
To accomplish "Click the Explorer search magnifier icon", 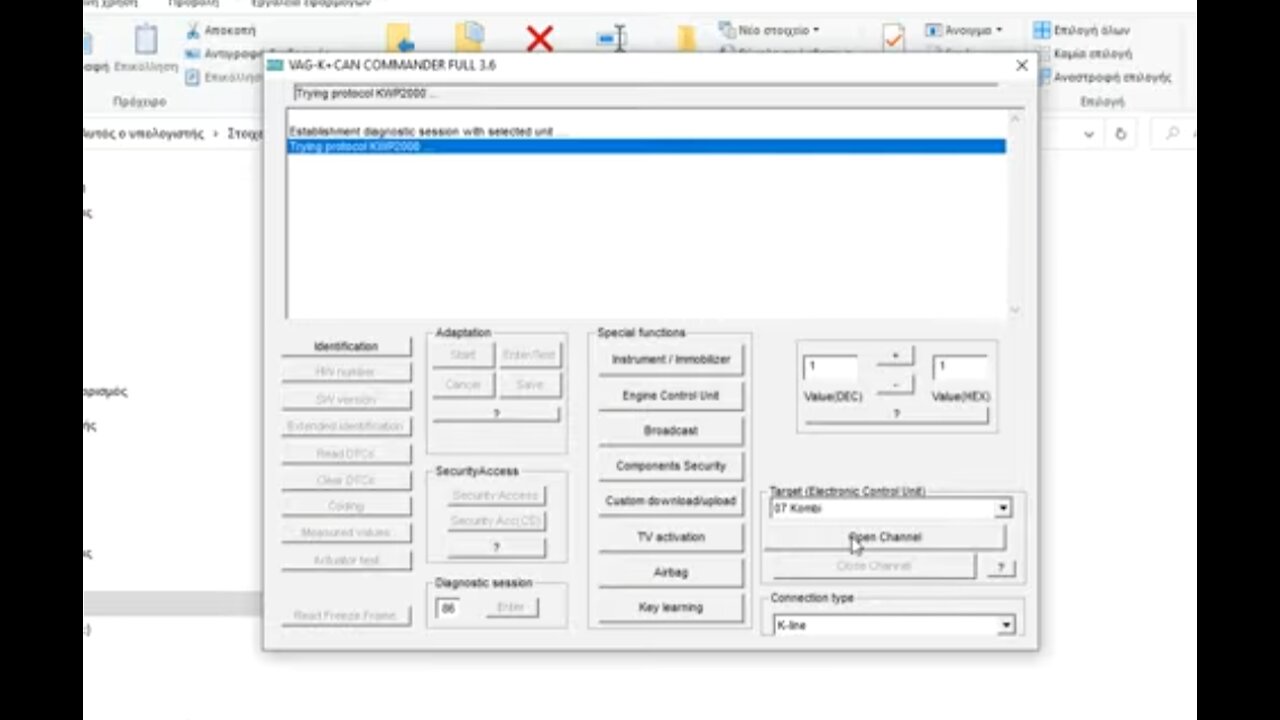I will [x=1172, y=133].
